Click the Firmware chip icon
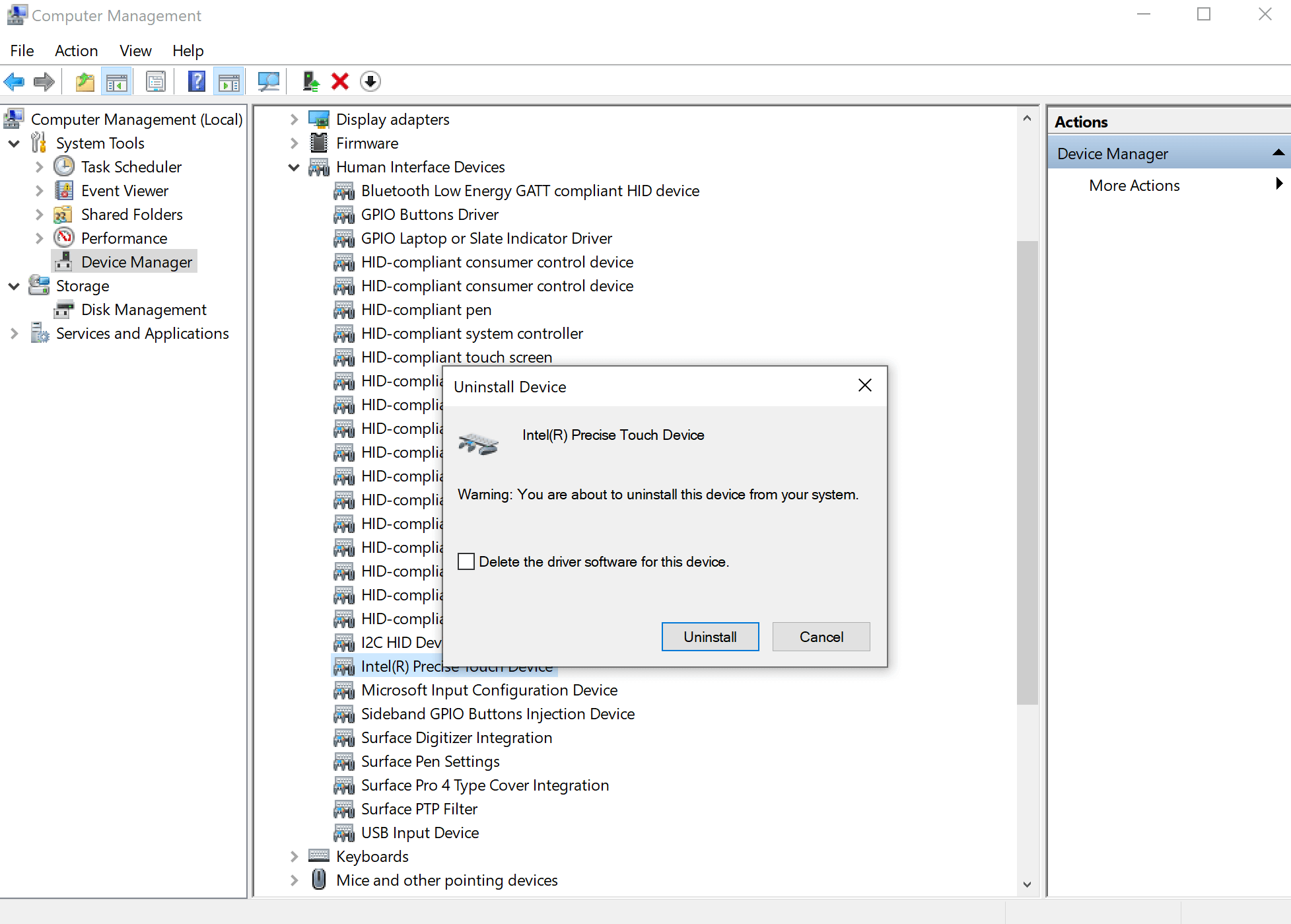This screenshot has width=1291, height=924. click(x=319, y=143)
